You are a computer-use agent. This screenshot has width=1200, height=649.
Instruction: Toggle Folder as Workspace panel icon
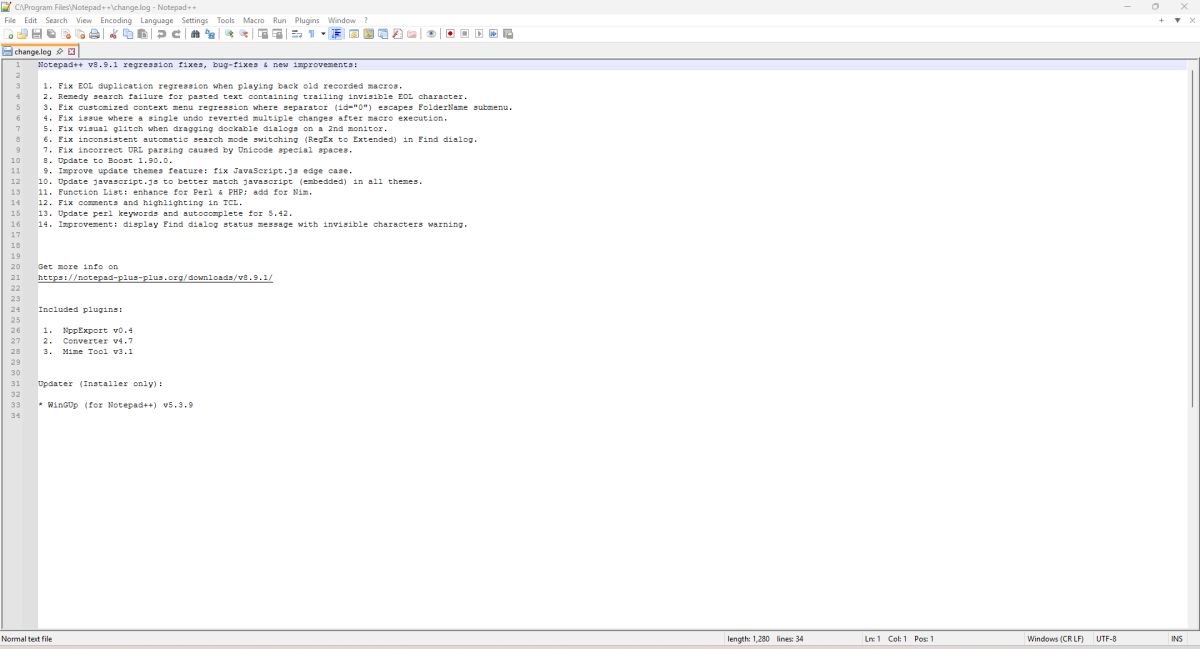(x=411, y=33)
